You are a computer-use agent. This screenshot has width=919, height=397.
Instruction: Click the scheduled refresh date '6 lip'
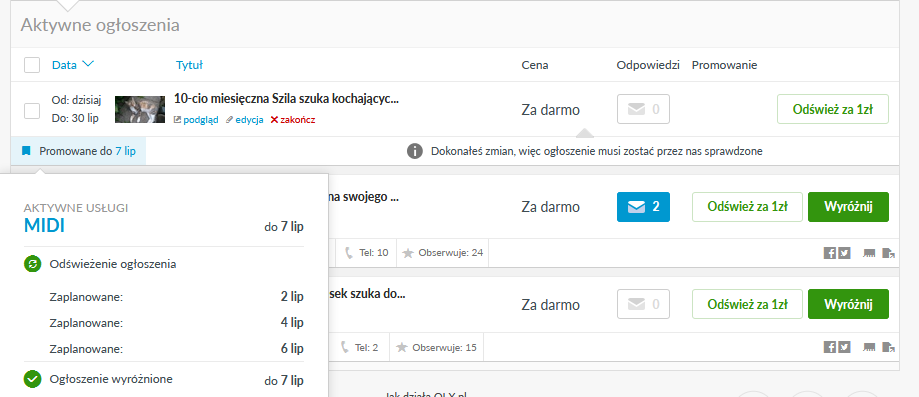[x=292, y=348]
